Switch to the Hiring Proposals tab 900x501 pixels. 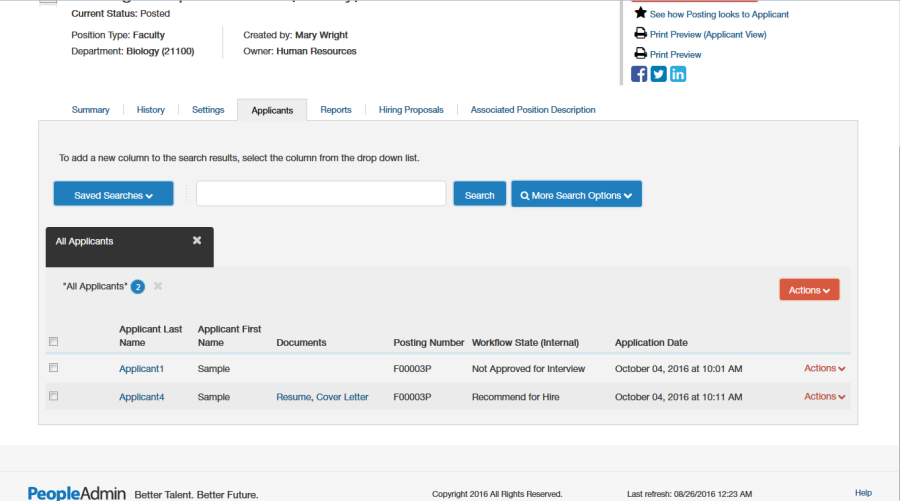click(x=411, y=110)
